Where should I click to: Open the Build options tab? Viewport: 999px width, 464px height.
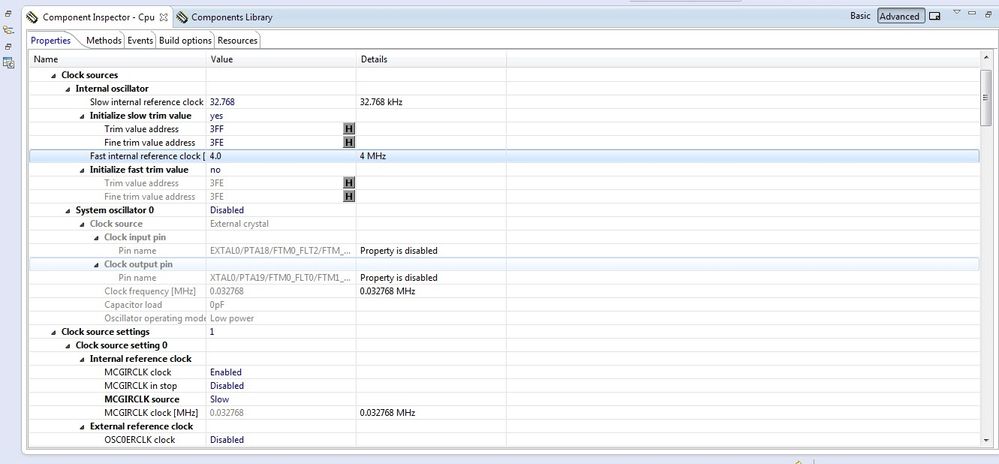(x=185, y=40)
